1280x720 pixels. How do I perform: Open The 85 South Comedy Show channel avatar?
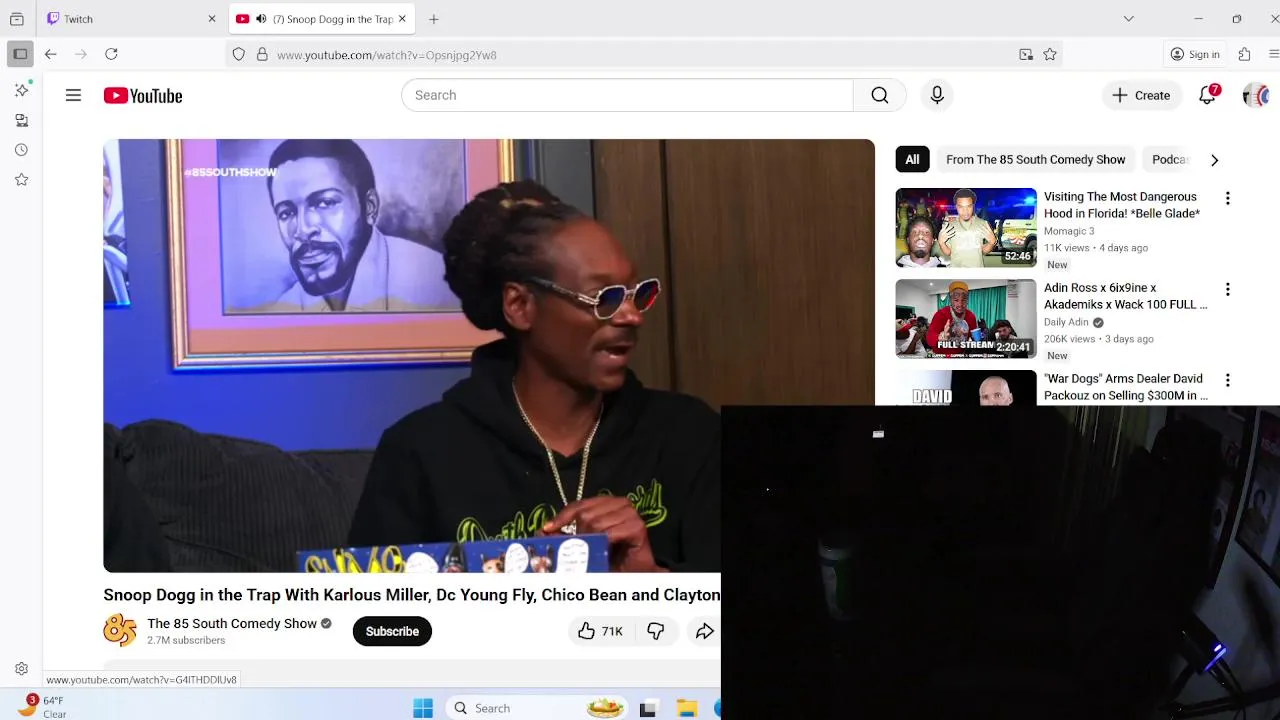(x=120, y=630)
